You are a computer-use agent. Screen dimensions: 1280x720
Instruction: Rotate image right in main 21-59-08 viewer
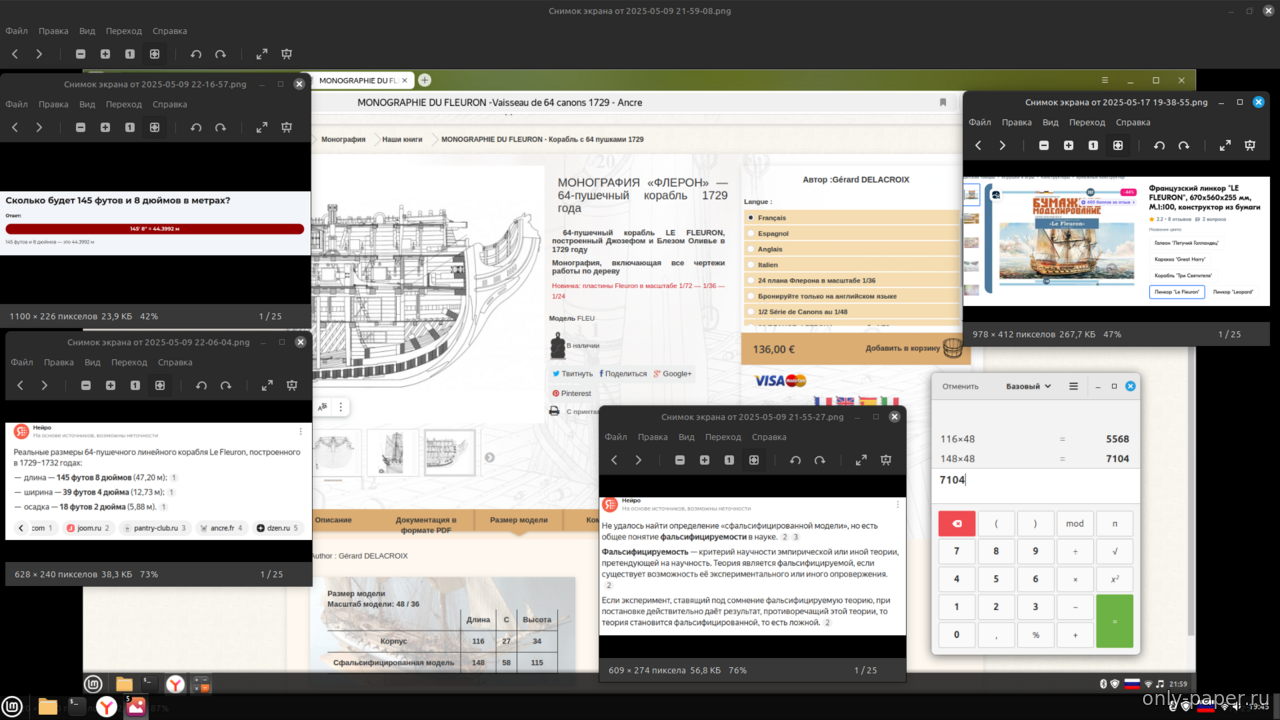pyautogui.click(x=221, y=54)
